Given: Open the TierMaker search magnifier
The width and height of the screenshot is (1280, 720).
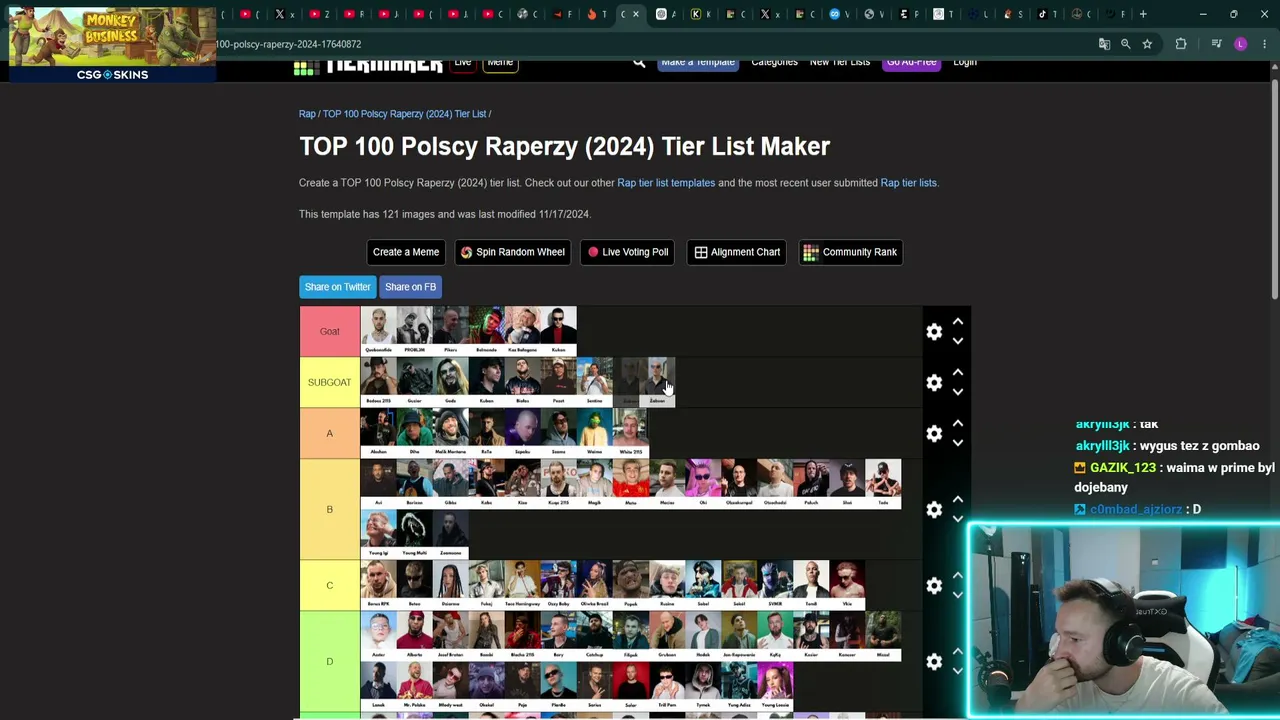Looking at the screenshot, I should [639, 63].
